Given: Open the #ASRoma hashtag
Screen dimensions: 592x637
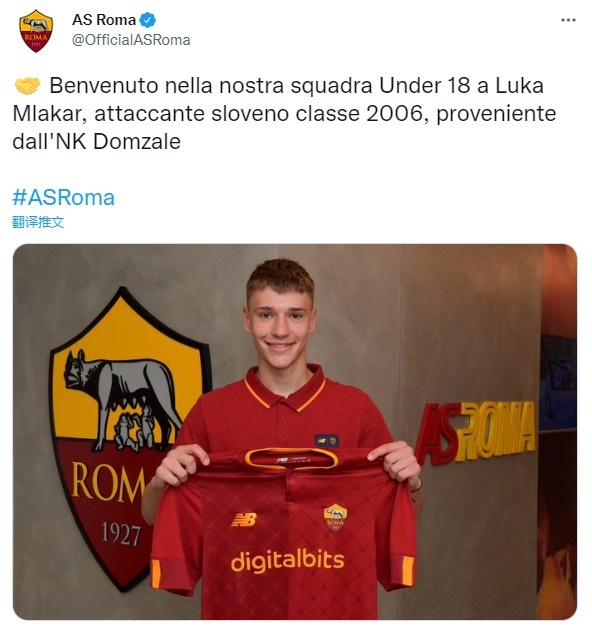Looking at the screenshot, I should 63,197.
